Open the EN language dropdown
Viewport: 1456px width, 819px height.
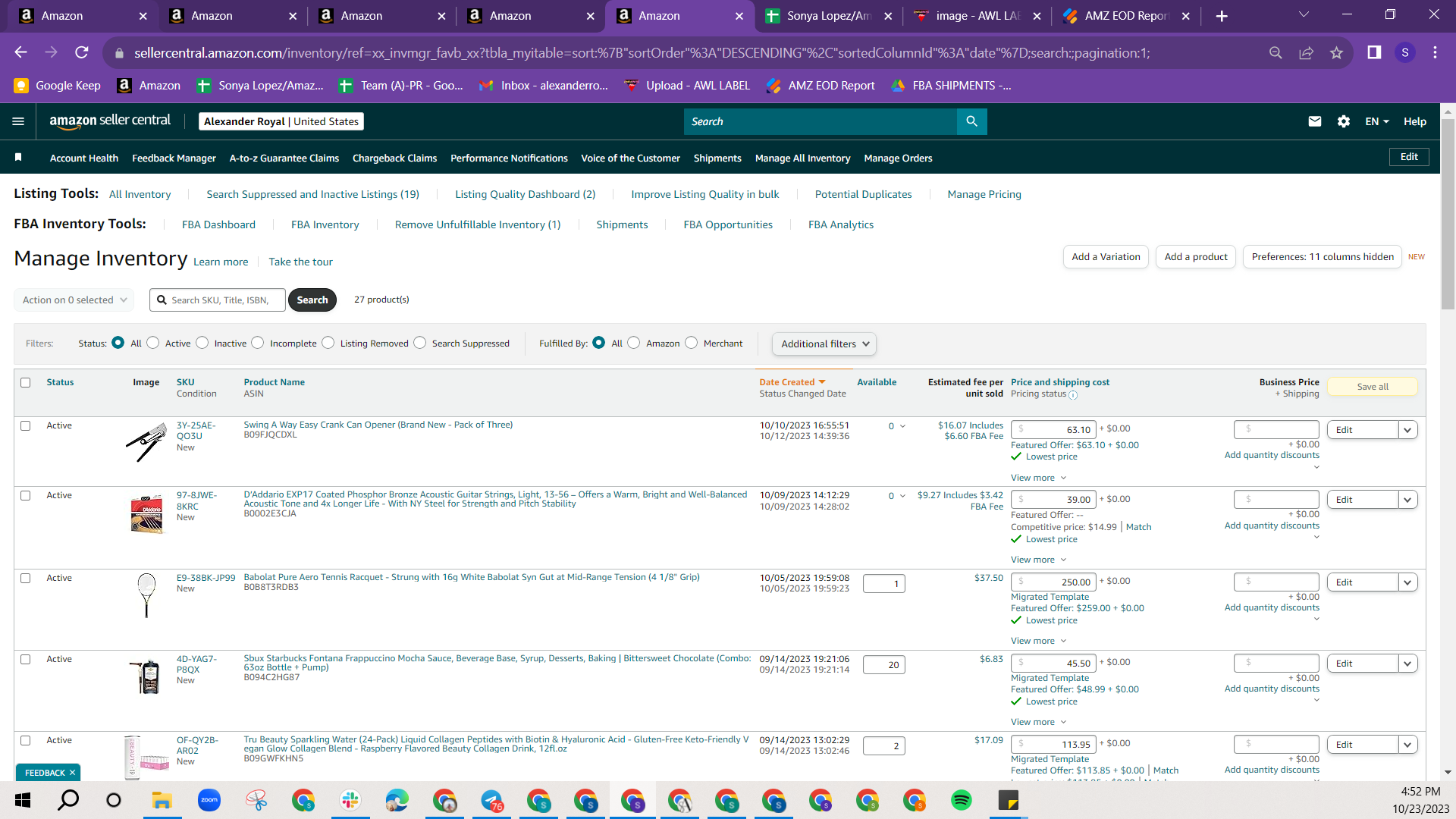1377,121
